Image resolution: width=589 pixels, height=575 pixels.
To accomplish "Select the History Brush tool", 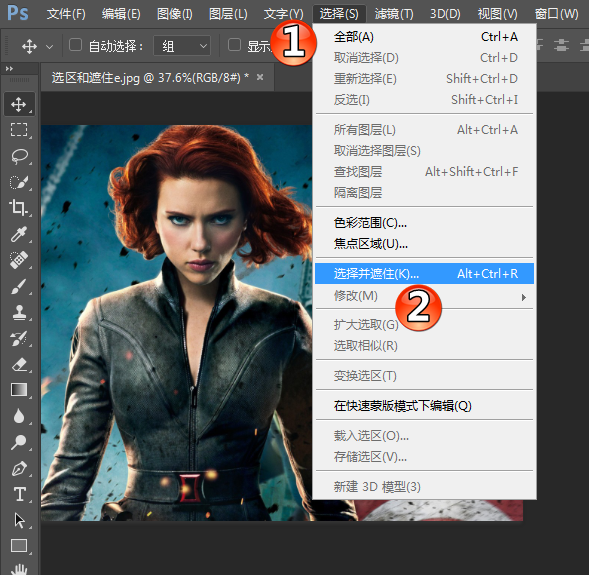I will tap(19, 338).
